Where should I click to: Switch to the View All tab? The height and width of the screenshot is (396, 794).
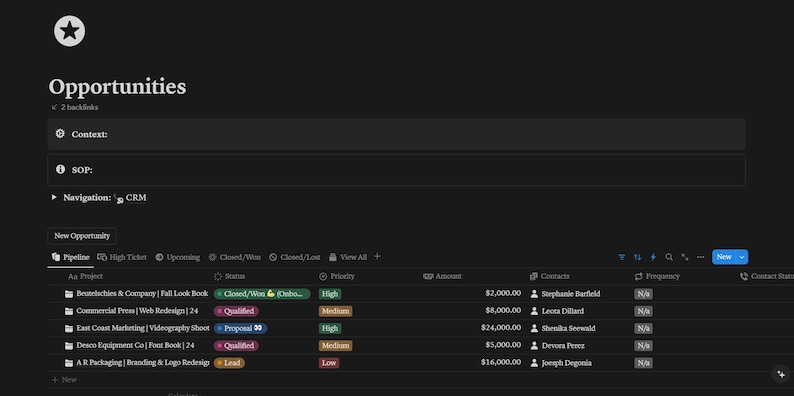pos(348,257)
